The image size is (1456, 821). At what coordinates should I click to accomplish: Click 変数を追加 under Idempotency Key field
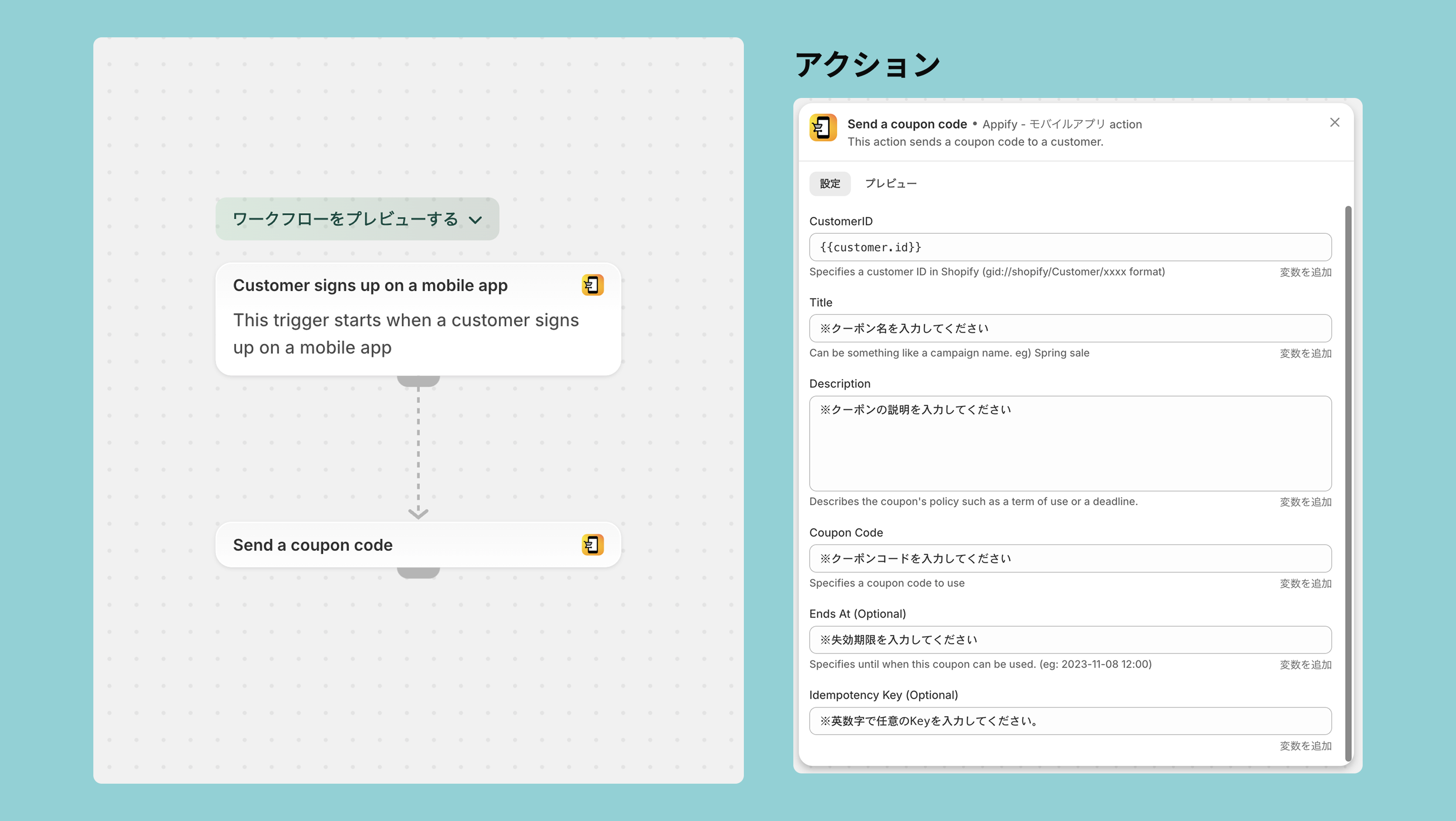tap(1305, 746)
